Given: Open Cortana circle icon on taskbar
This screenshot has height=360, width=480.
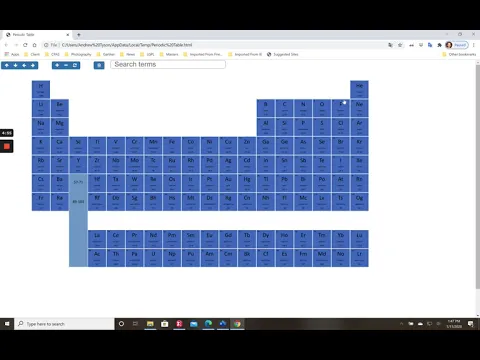Looking at the screenshot, I should click(x=121, y=324).
